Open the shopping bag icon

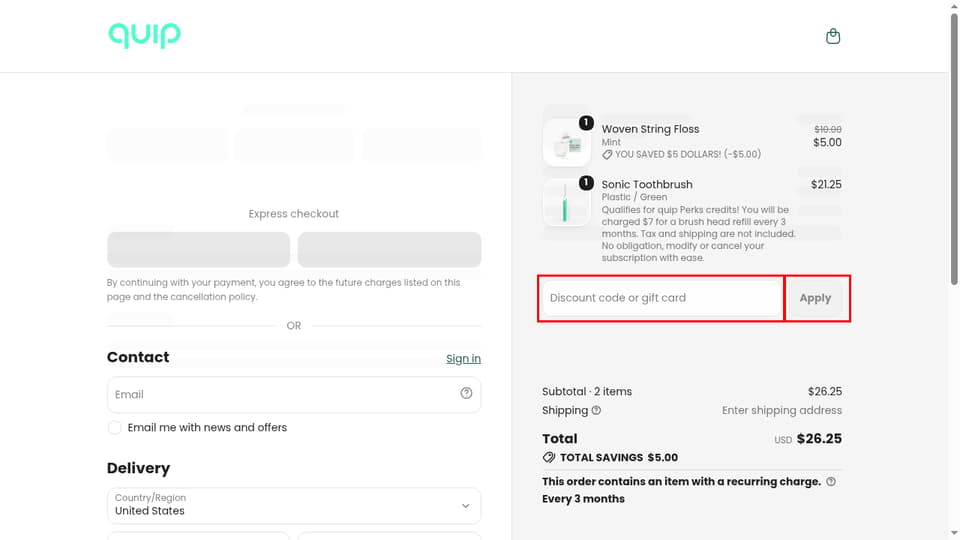click(833, 36)
